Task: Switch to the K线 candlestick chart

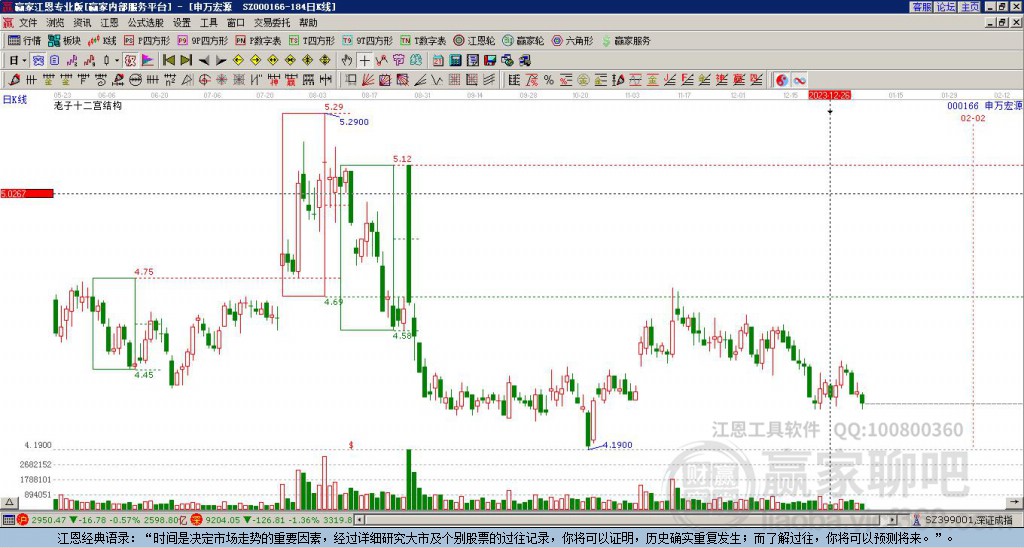Action: 102,40
